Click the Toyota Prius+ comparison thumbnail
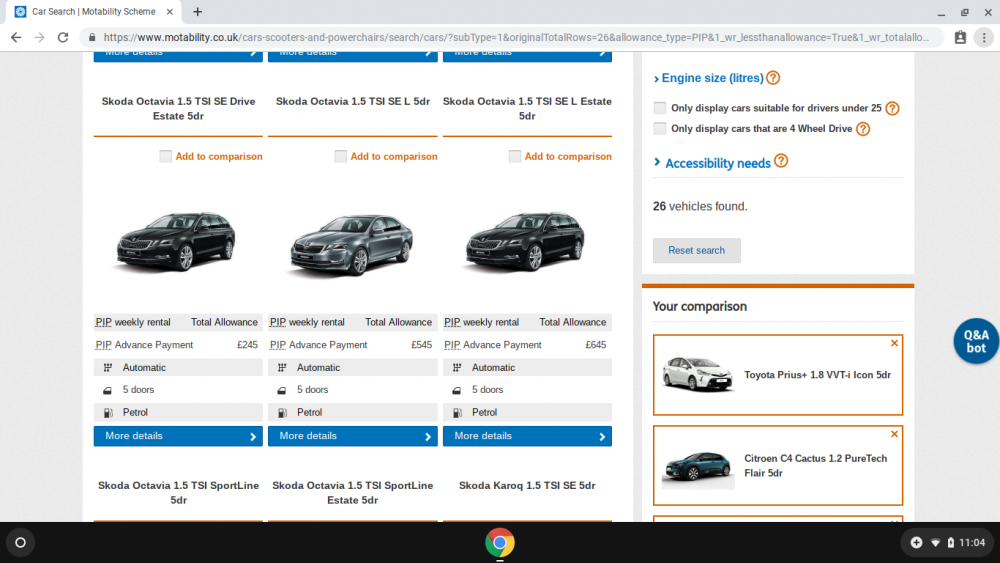 pos(697,374)
